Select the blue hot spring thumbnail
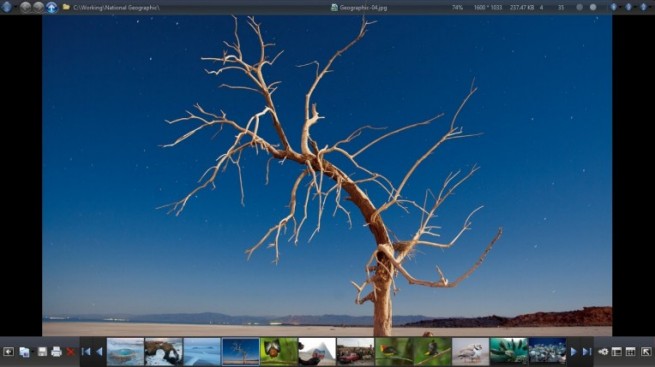This screenshot has width=655, height=367. [125, 352]
